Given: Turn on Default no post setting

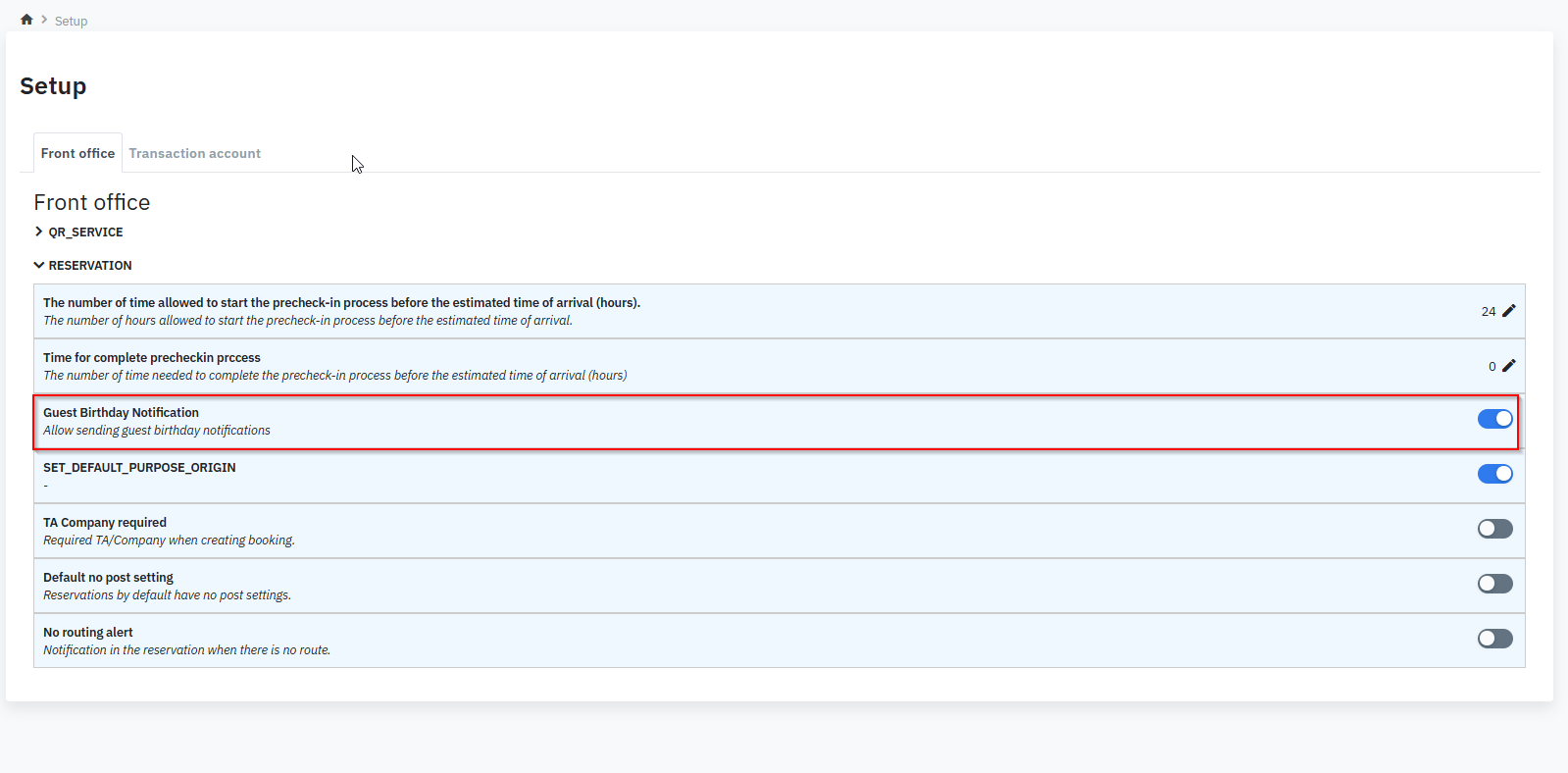Looking at the screenshot, I should coord(1494,584).
